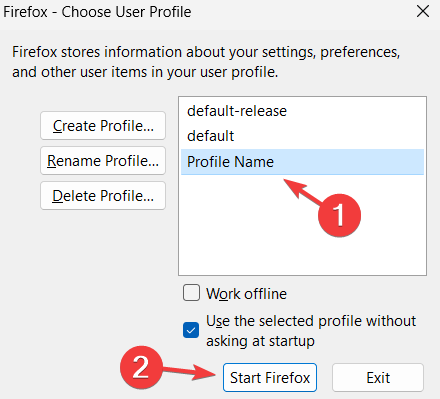Click the 'without asking at startup' label
Image resolution: width=440 pixels, height=399 pixels.
click(311, 331)
